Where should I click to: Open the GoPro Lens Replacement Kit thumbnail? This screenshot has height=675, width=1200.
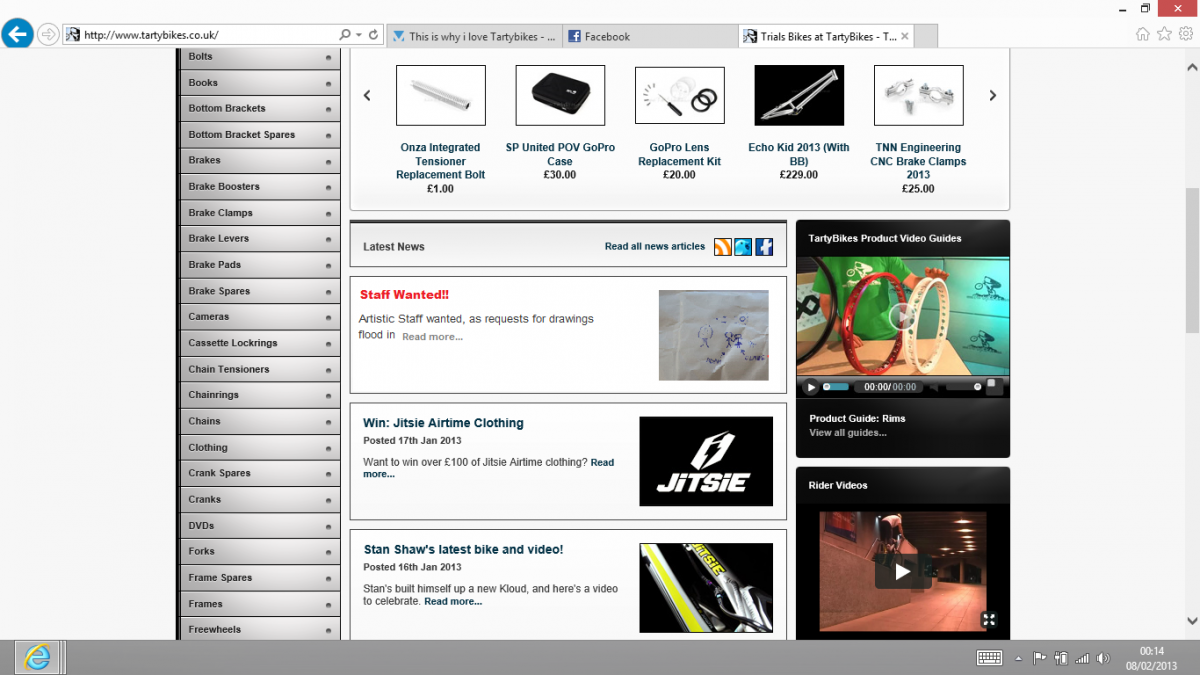[680, 95]
